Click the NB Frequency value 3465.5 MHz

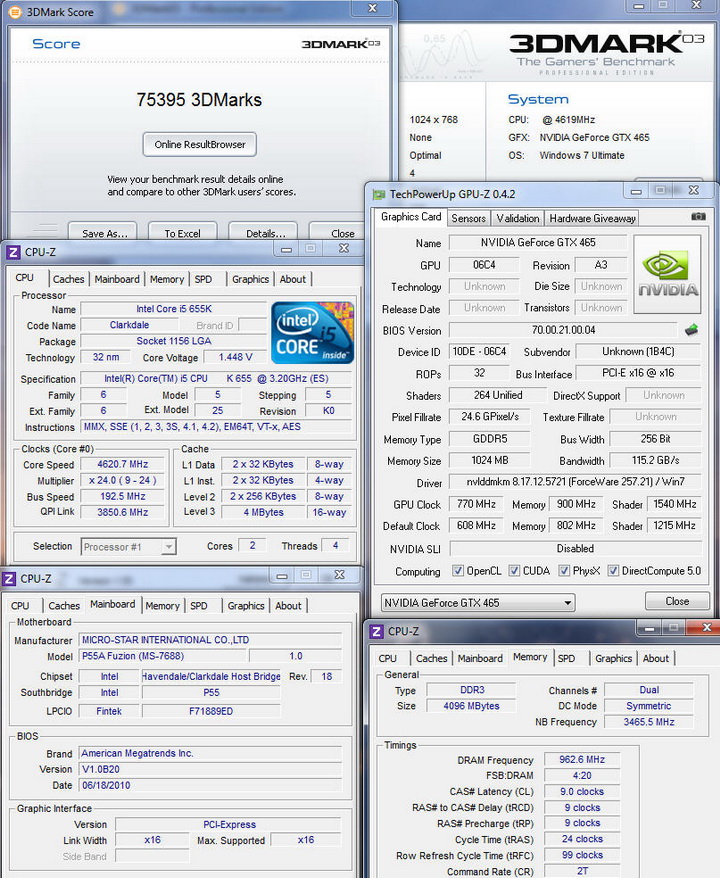click(x=649, y=722)
